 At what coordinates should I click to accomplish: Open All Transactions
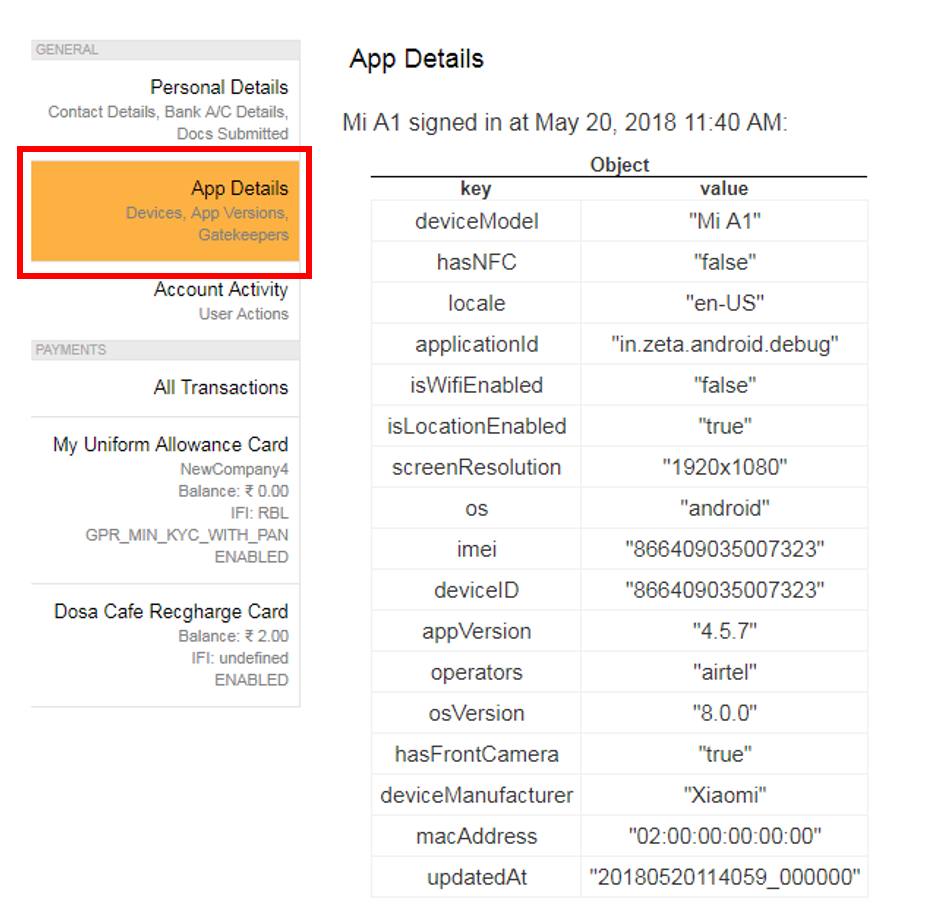tap(165, 388)
